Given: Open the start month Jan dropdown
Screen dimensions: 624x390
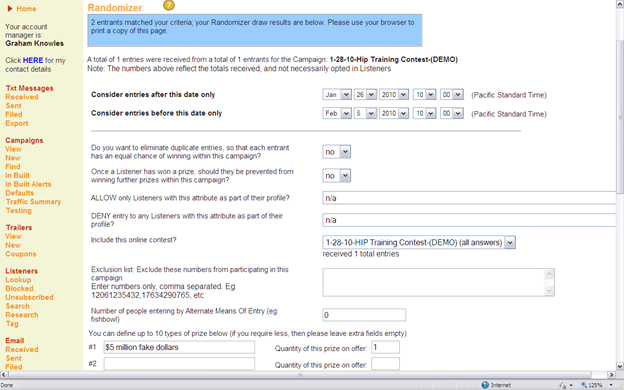Looking at the screenshot, I should point(337,95).
